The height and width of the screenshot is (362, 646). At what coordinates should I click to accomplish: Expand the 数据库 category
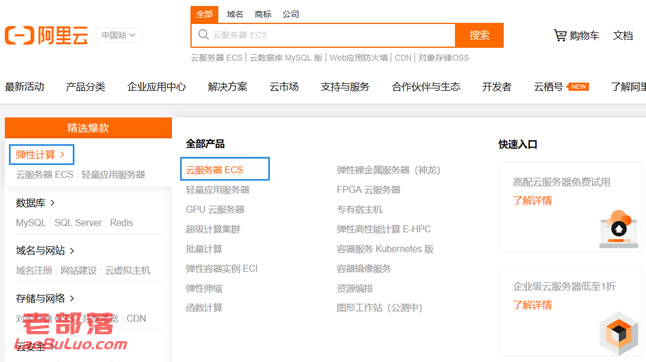point(35,203)
